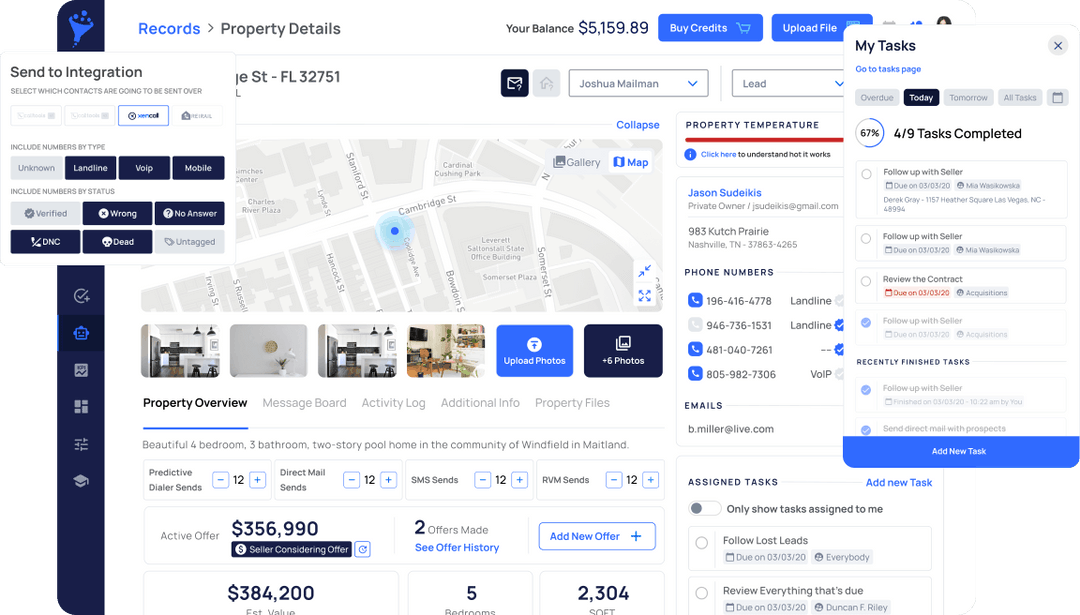1080x615 pixels.
Task: Switch to the Gallery view
Action: click(x=577, y=162)
